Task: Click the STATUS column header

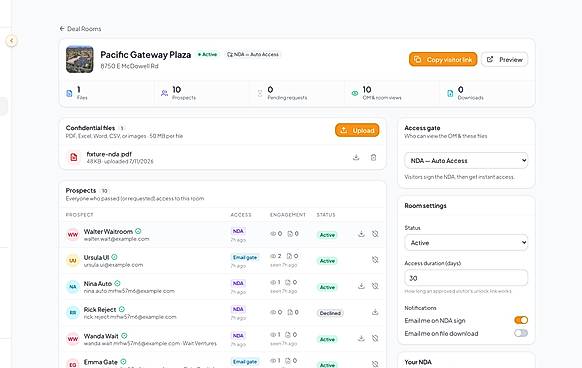Action: [x=326, y=215]
